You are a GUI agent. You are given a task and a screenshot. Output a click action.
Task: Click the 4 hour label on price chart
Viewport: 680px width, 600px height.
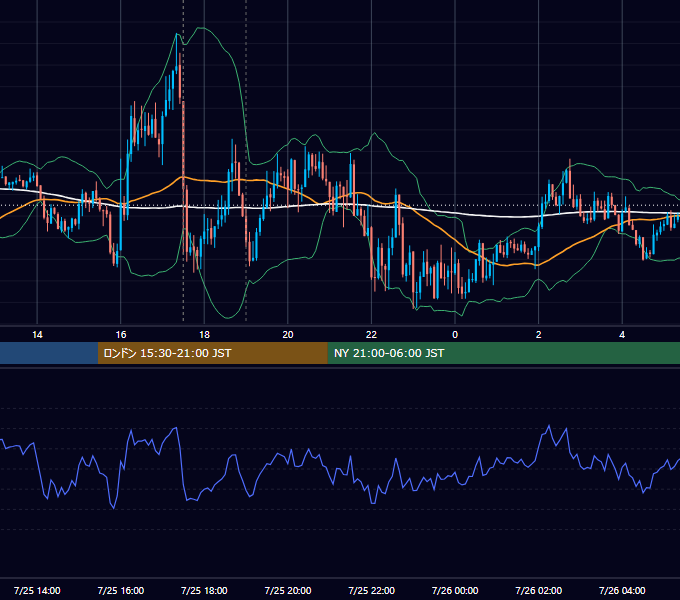point(622,335)
